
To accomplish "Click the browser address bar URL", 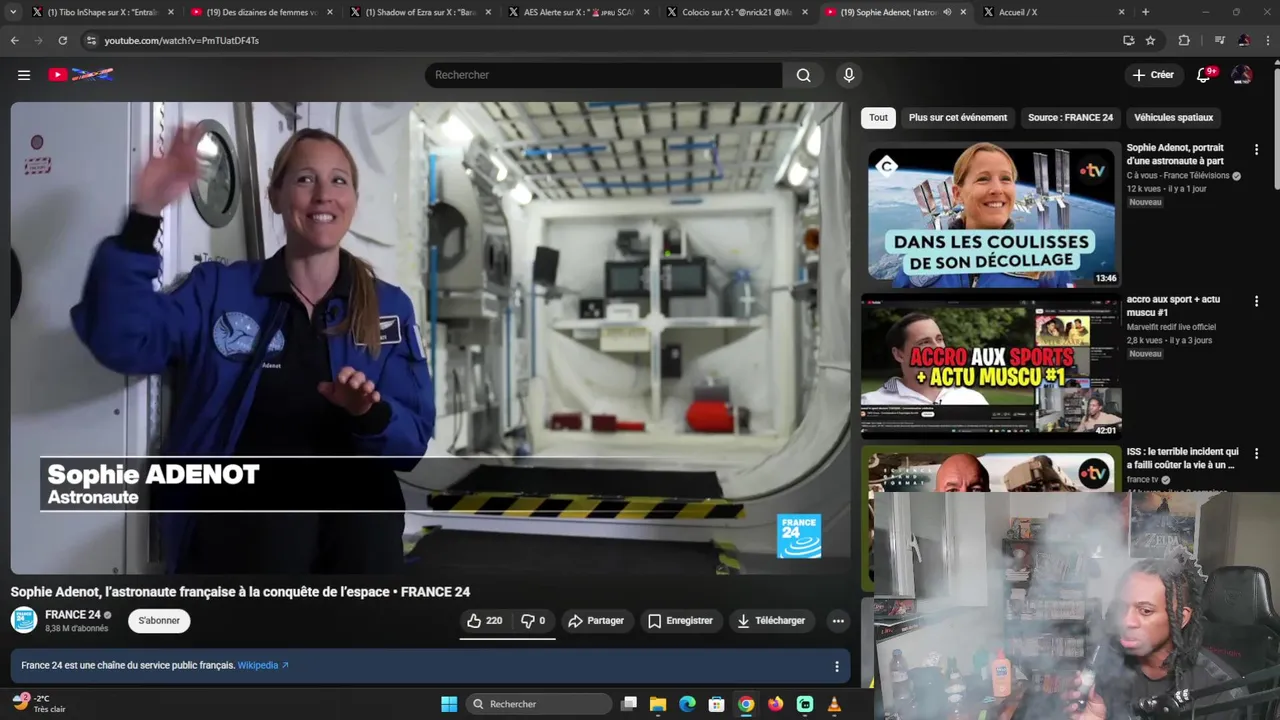I will pyautogui.click(x=182, y=41).
